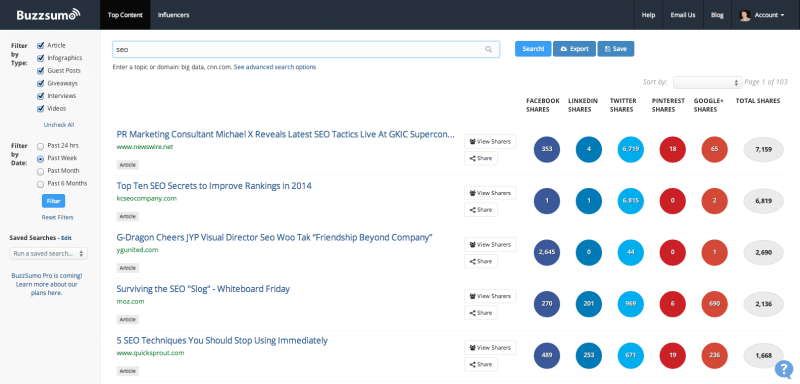The width and height of the screenshot is (800, 384).
Task: Open the Help menu item
Action: click(x=648, y=15)
